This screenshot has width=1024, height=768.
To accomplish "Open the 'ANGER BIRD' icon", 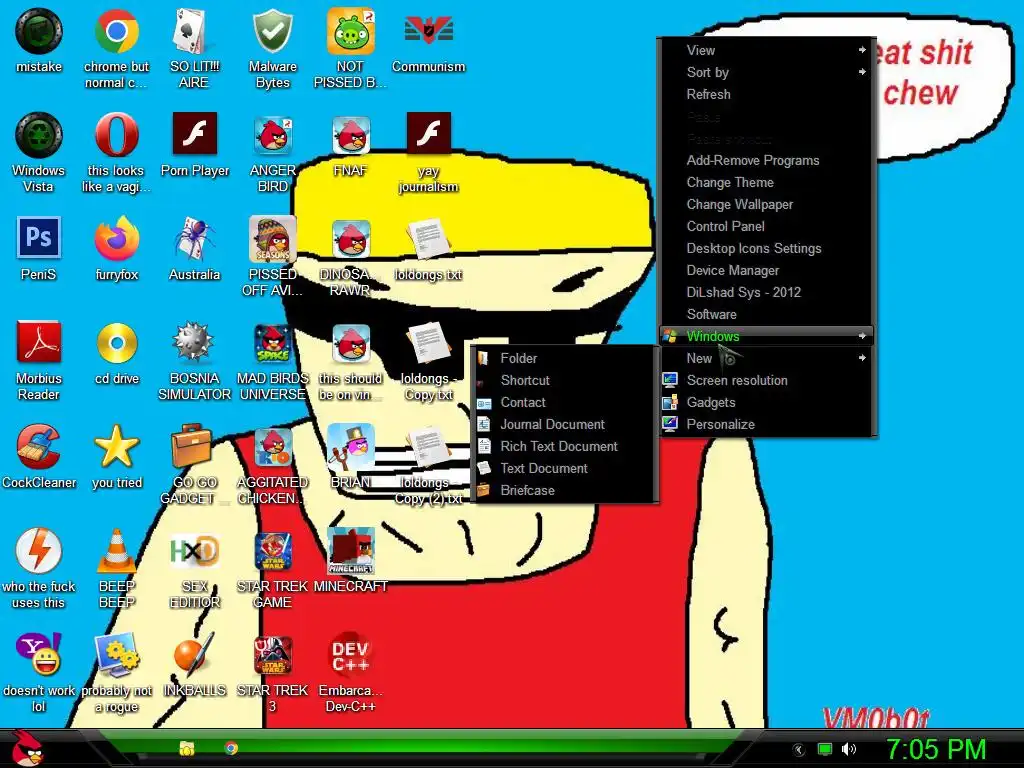I will pos(272,135).
